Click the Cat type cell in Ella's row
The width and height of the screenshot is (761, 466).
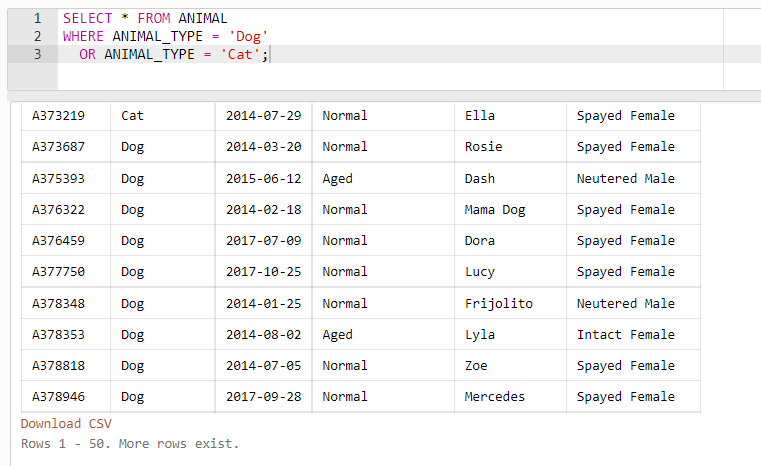(132, 116)
